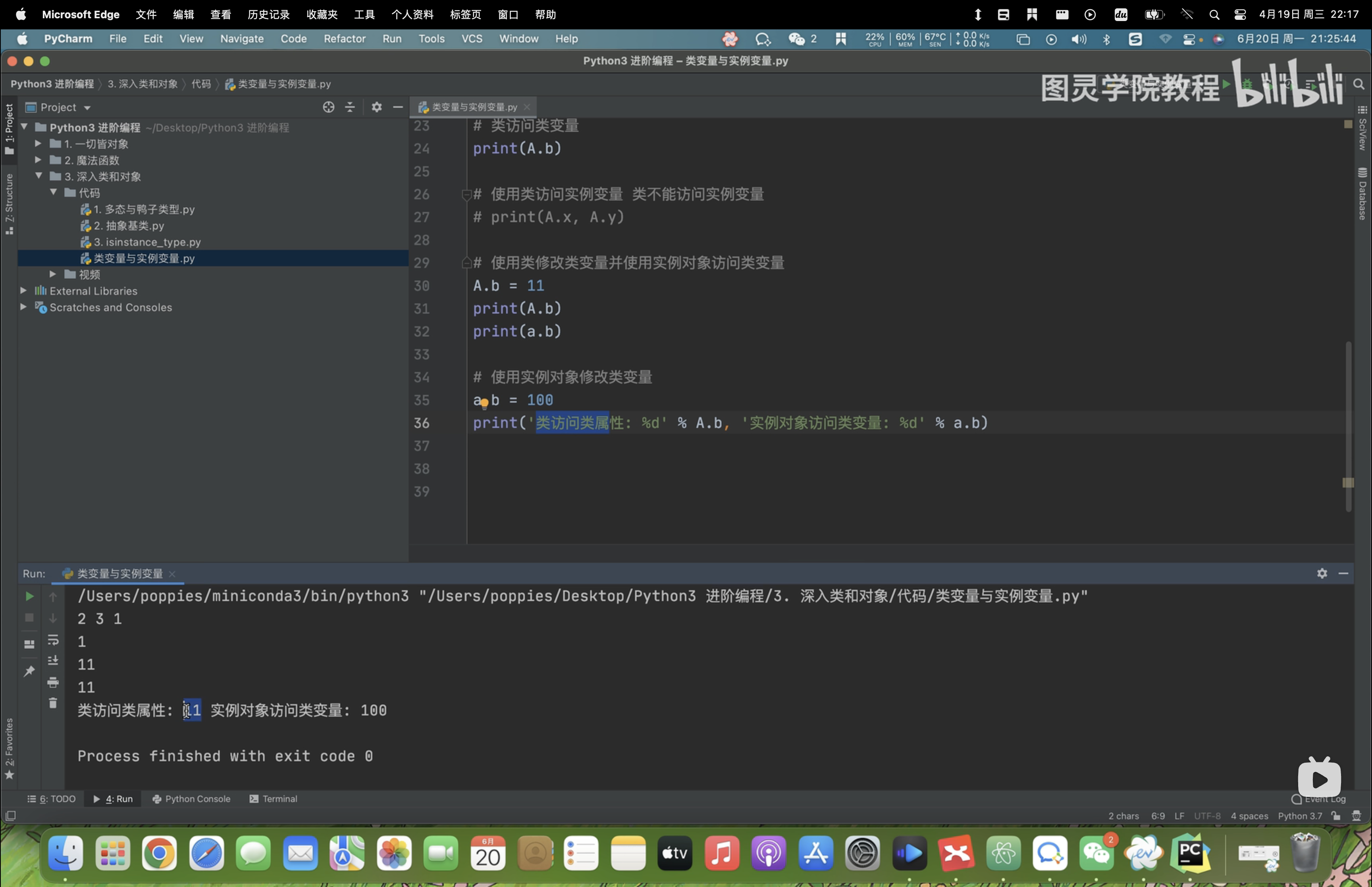The width and height of the screenshot is (1372, 887).
Task: Click the rerun green play icon in Run panel
Action: [29, 597]
